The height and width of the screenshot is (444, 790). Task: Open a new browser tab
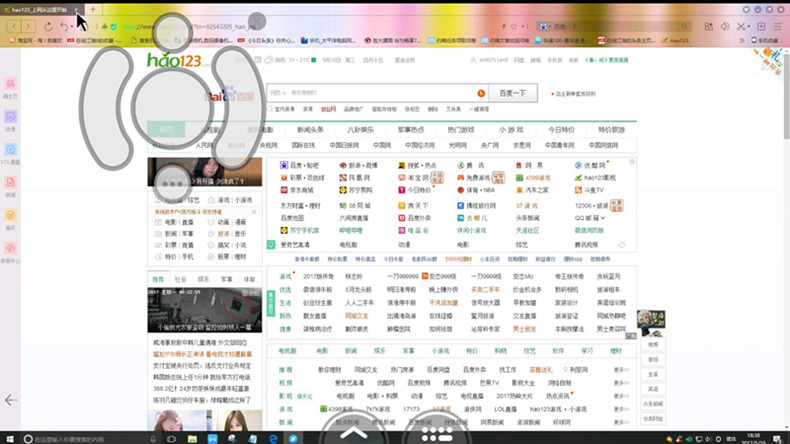click(x=93, y=9)
